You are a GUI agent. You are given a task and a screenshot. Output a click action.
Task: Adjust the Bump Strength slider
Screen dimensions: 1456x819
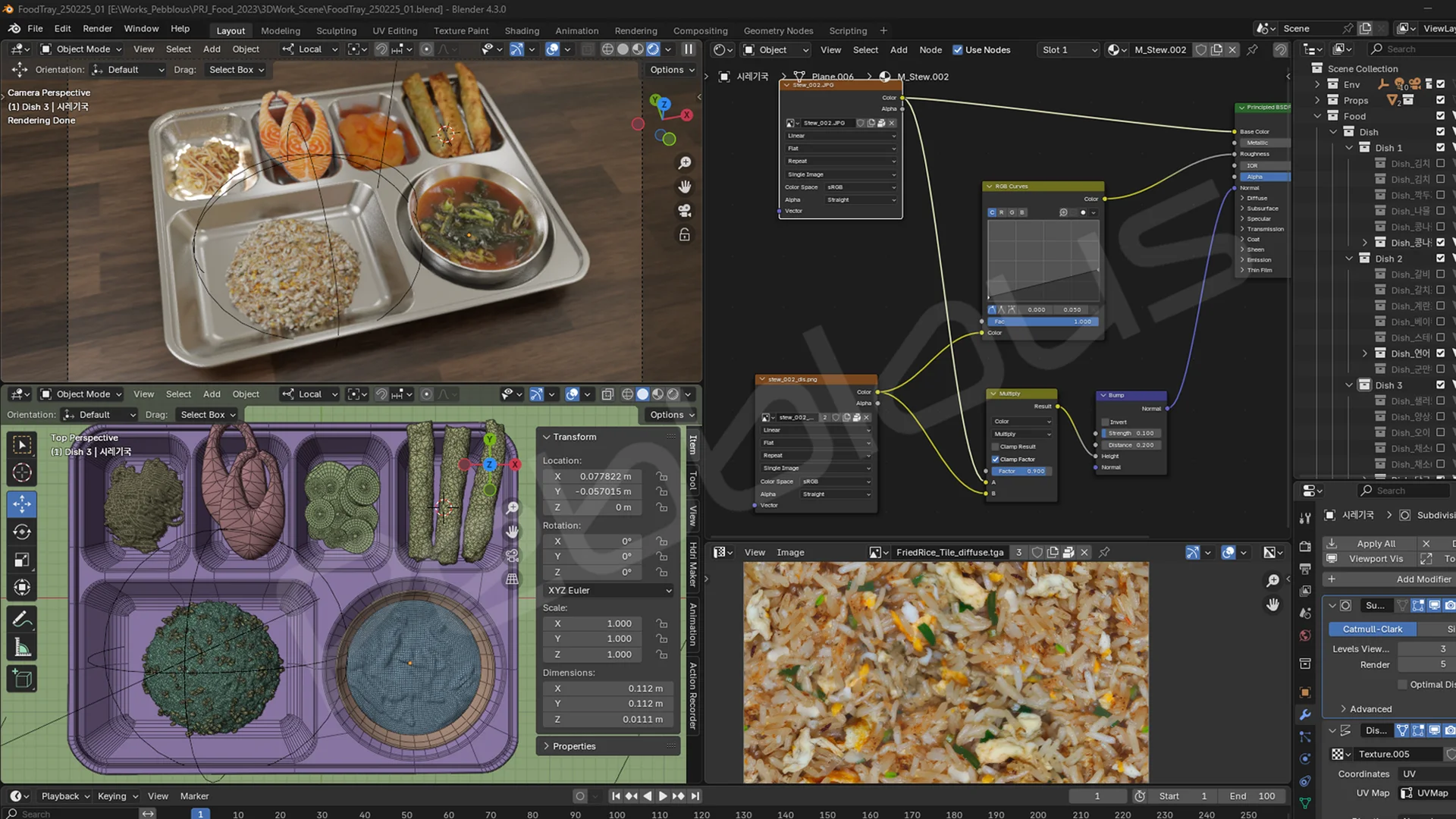(x=1130, y=434)
